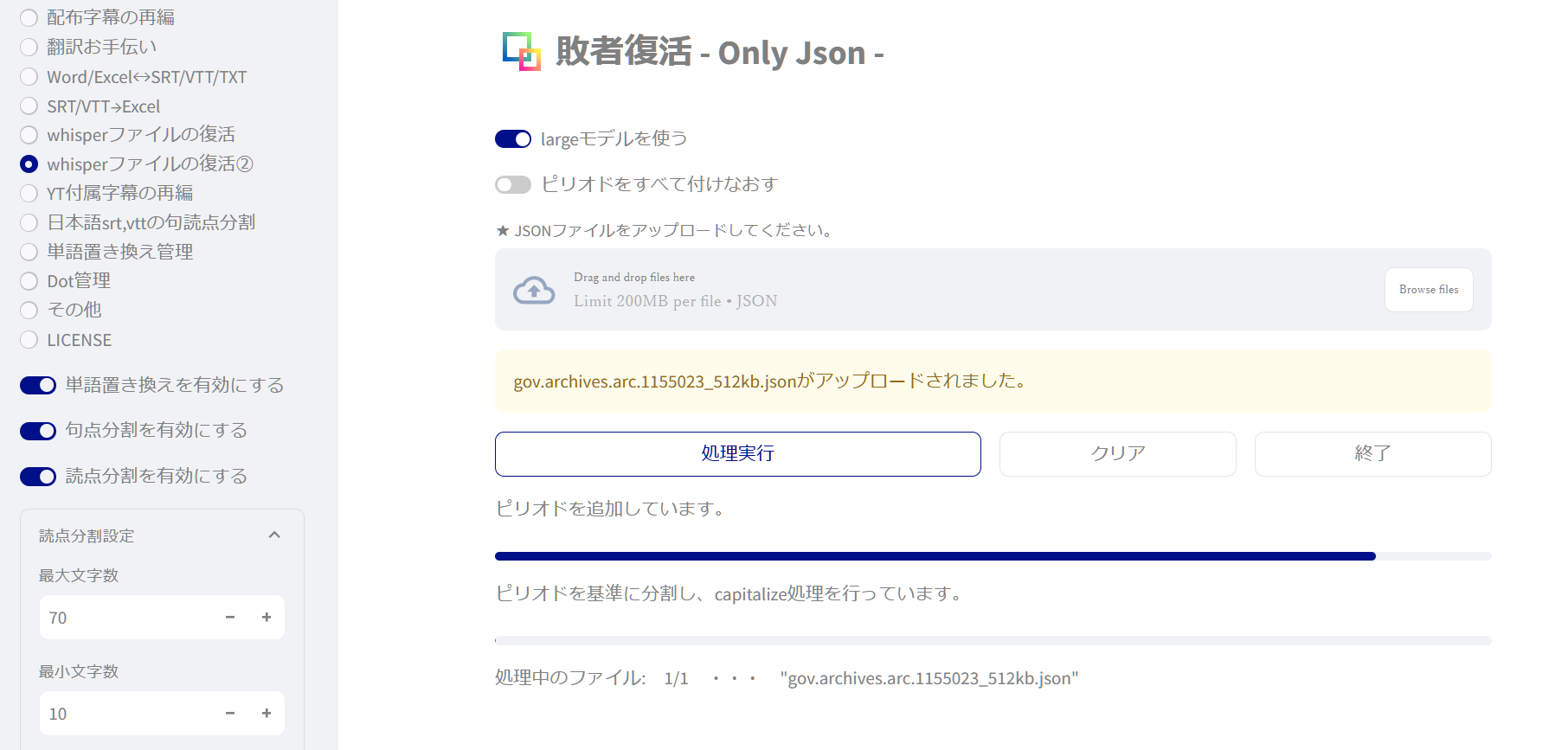The image size is (1568, 750).
Task: Increase the 最小文字数 value with plus
Action: click(267, 714)
